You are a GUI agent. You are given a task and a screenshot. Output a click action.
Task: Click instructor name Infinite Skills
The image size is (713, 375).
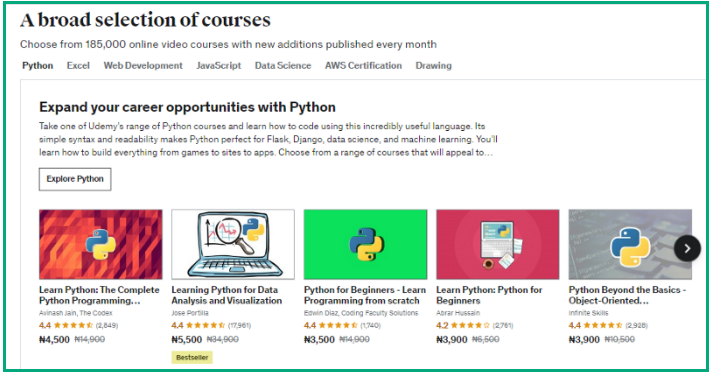tap(588, 313)
